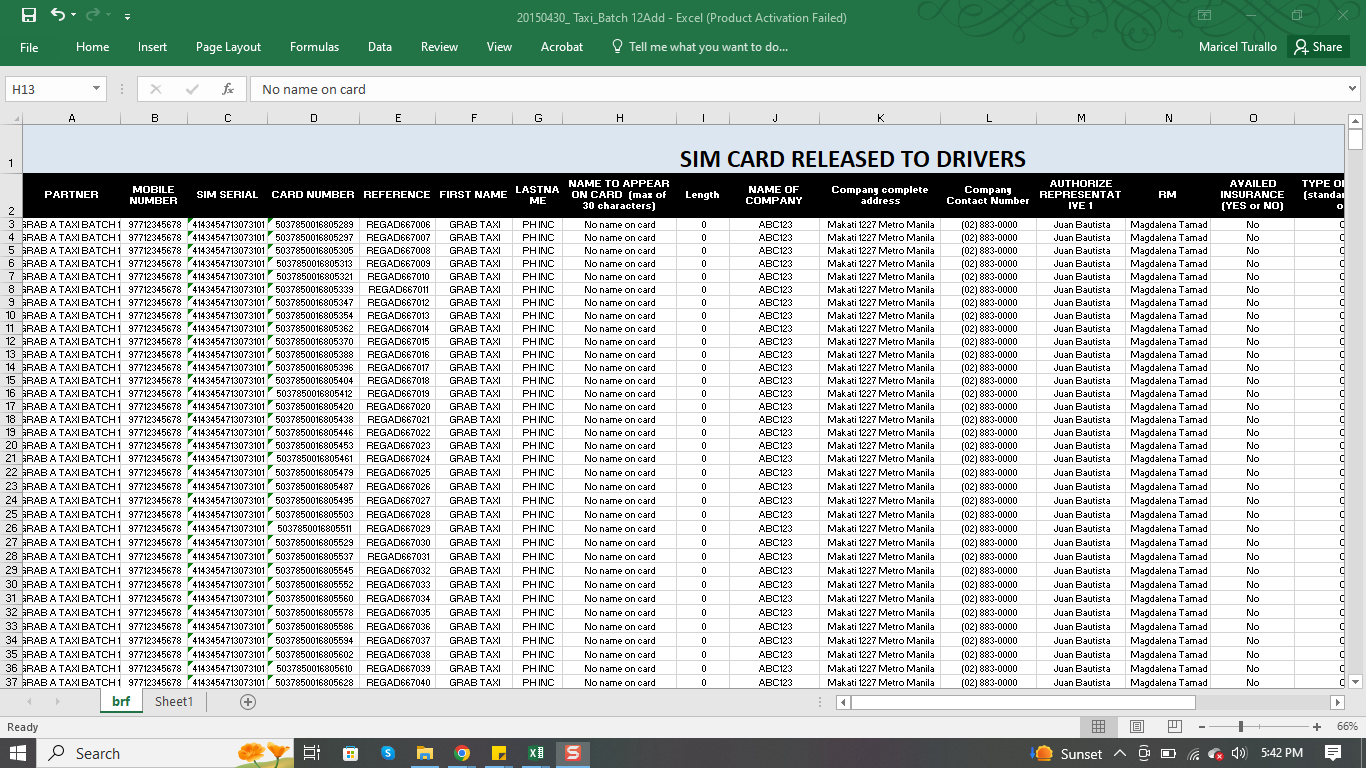Screen dimensions: 1366x768
Task: Expand the Name Box dropdown
Action: point(96,89)
